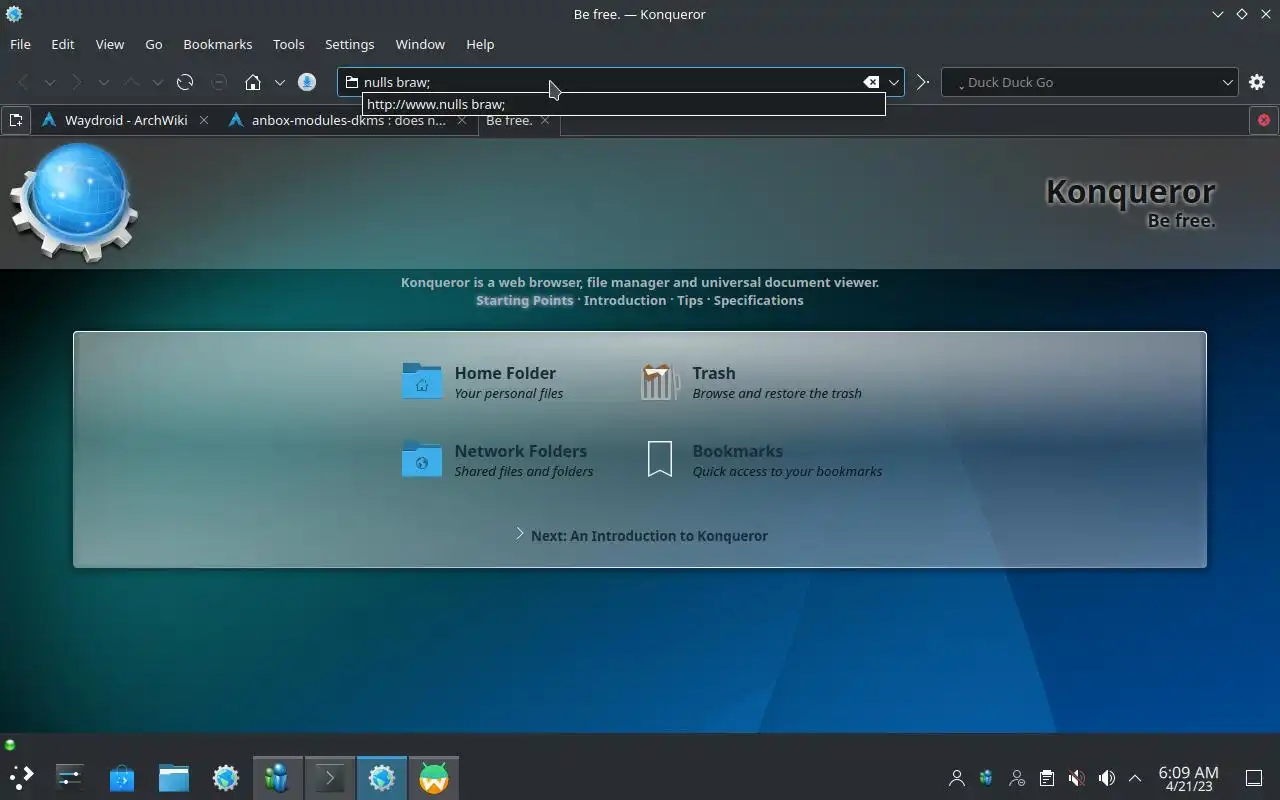
Task: Click the Konqueror window icon in title bar
Action: point(14,14)
